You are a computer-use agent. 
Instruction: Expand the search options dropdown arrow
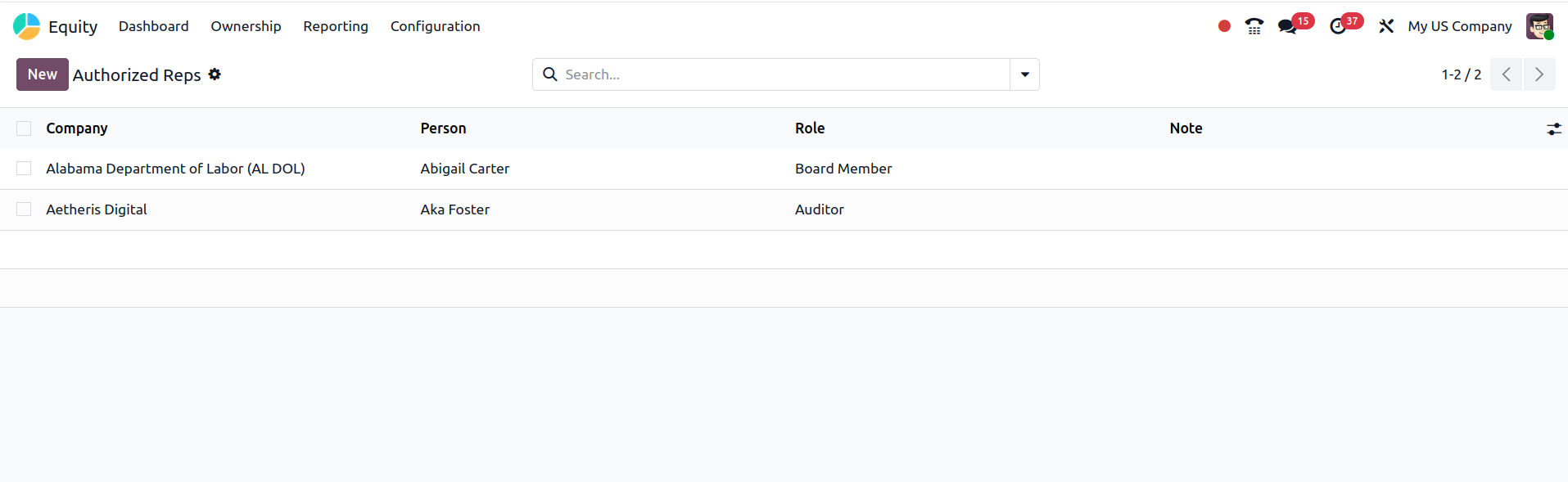pos(1024,74)
